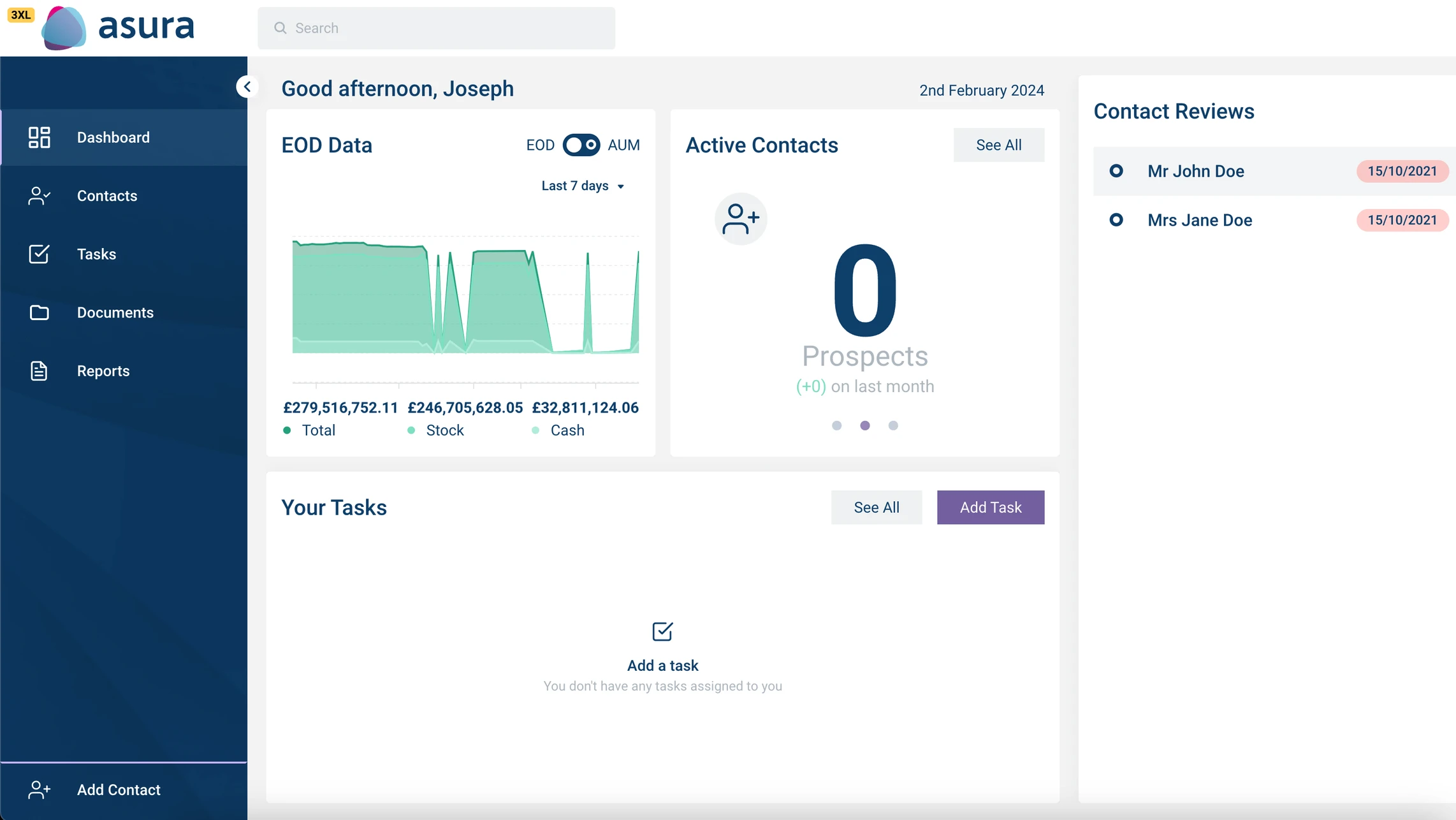The image size is (1456, 820).
Task: Click the 3XL badge
Action: [20, 15]
